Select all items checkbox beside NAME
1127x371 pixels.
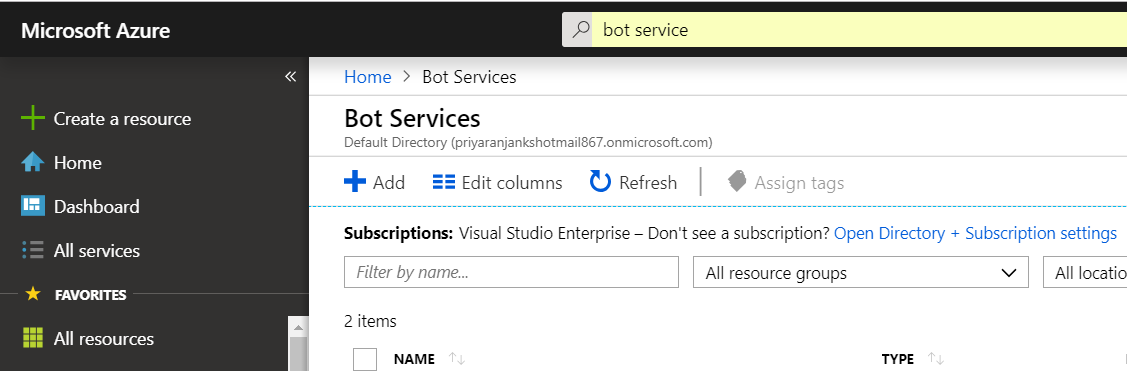click(365, 359)
